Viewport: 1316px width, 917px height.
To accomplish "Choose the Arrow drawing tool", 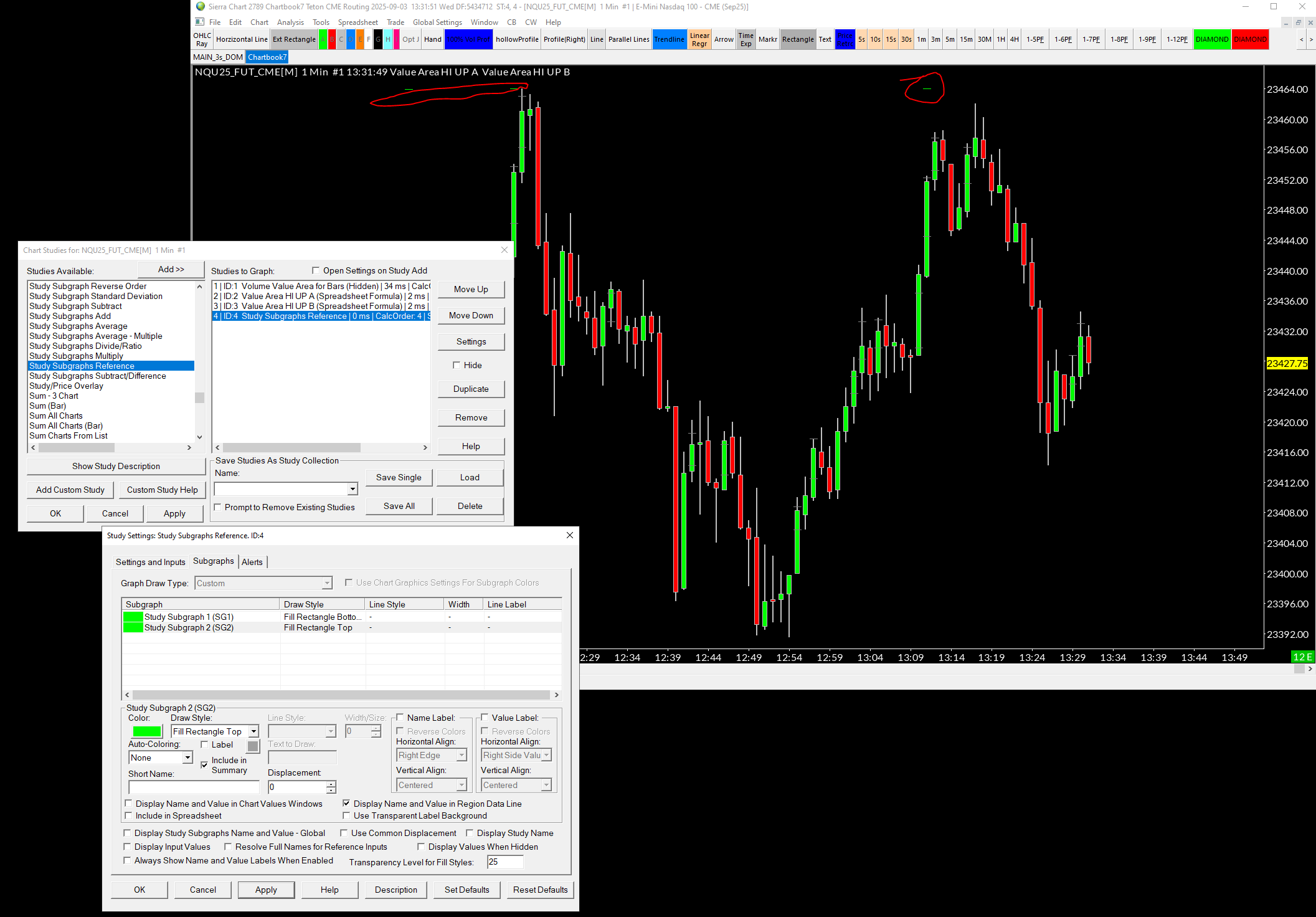I will 723,39.
